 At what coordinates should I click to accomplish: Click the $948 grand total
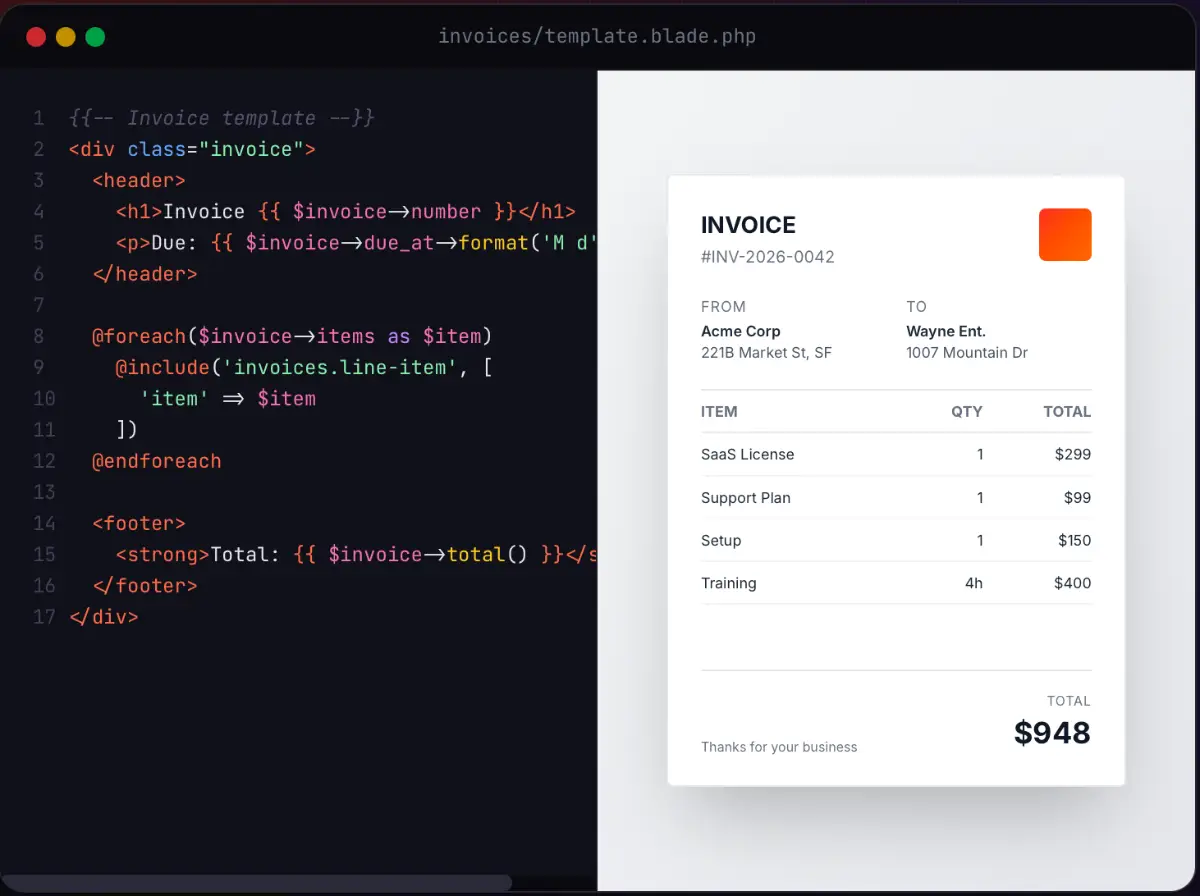[x=1052, y=733]
